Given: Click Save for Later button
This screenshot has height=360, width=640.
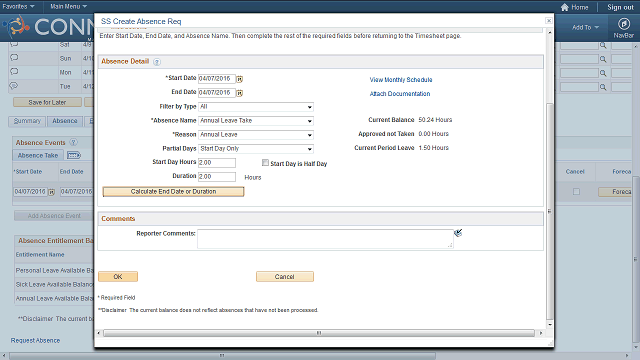Looking at the screenshot, I should [47, 102].
